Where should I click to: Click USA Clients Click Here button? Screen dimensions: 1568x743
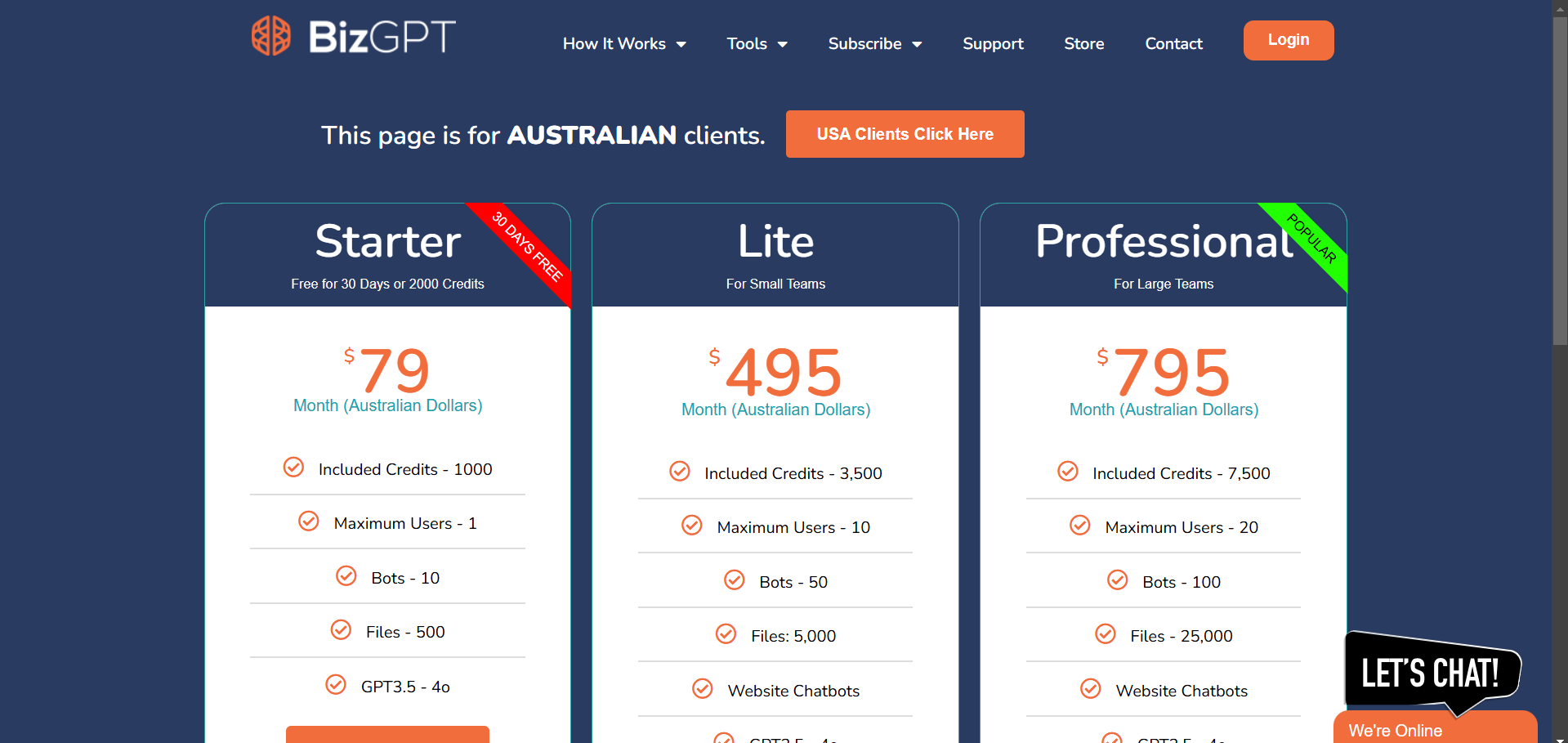(x=905, y=134)
